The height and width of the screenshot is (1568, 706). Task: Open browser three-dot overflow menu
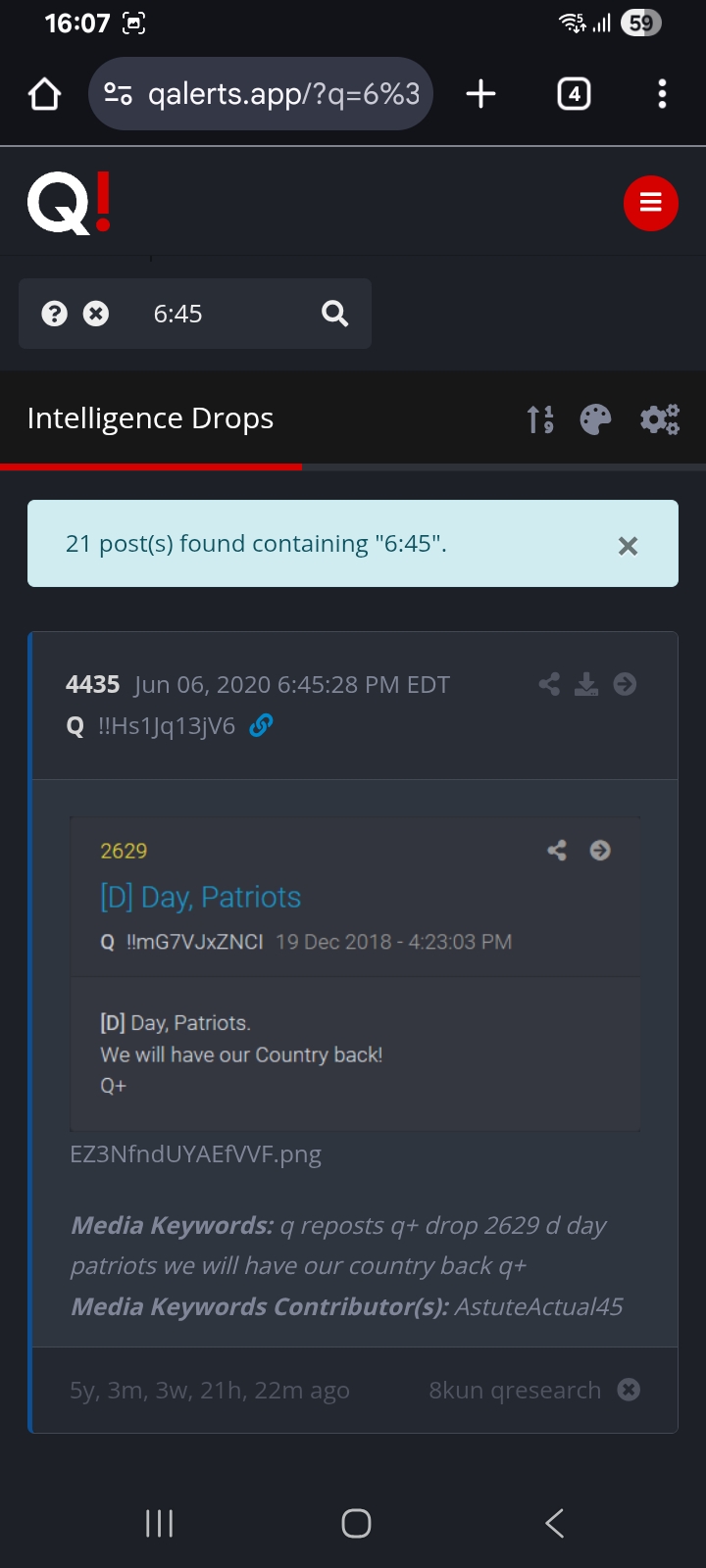coord(663,94)
